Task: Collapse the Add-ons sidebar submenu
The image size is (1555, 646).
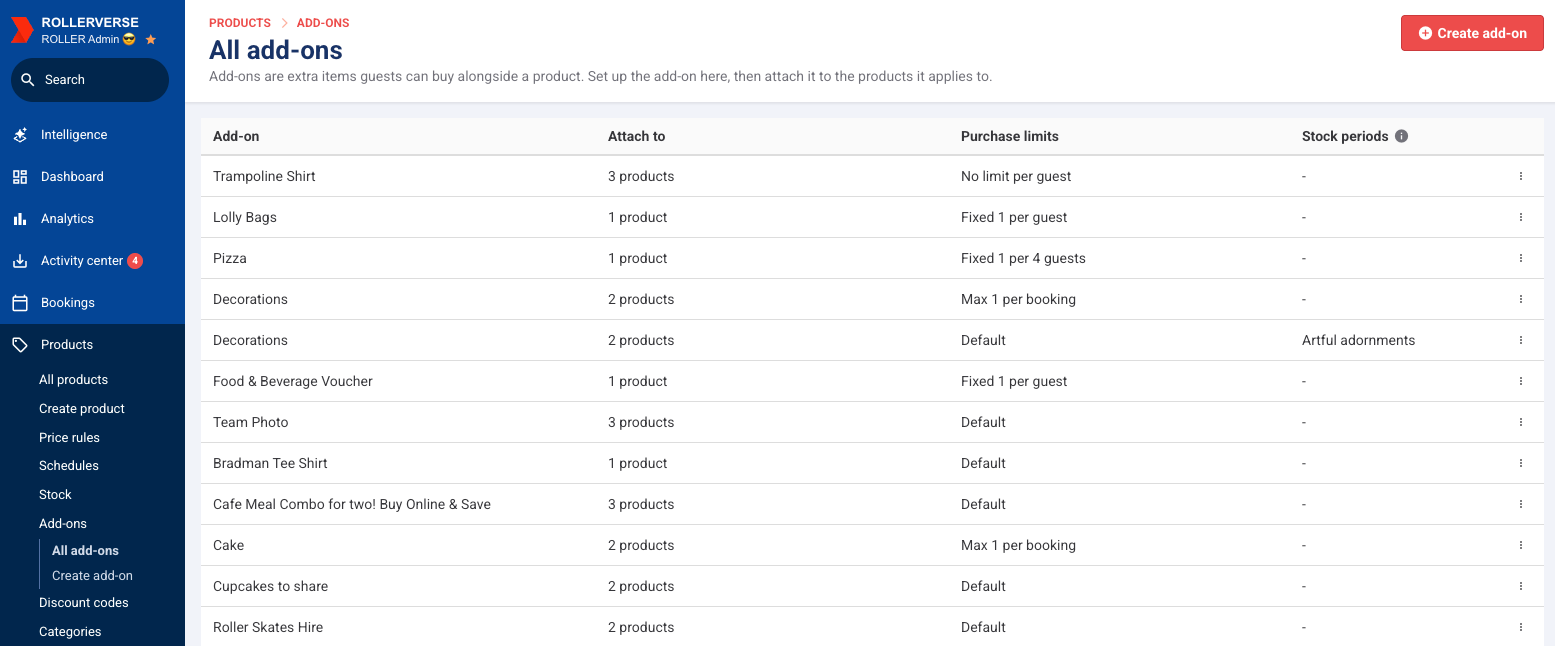Action: [x=63, y=524]
